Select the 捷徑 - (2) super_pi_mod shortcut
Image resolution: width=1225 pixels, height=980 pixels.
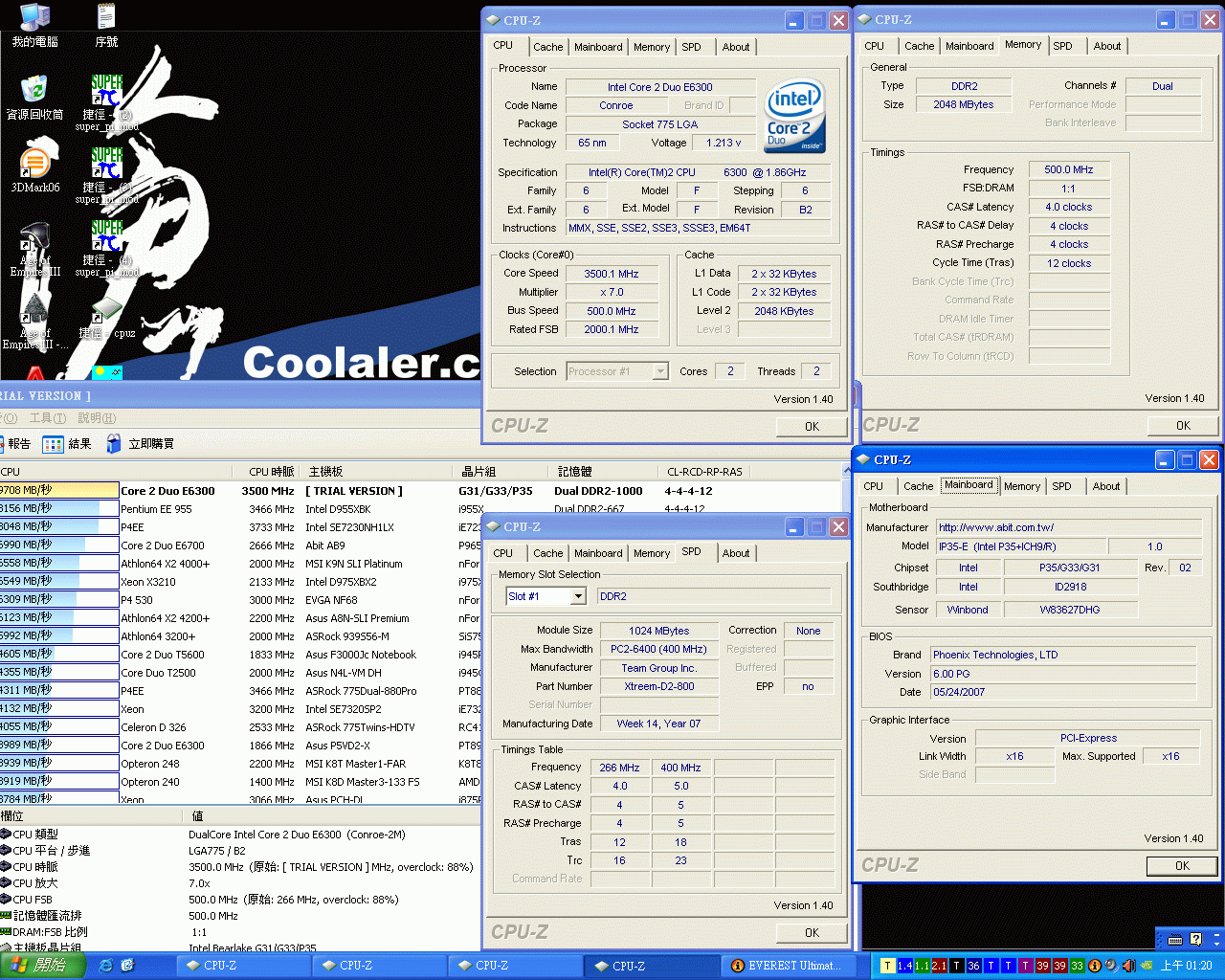[106, 103]
